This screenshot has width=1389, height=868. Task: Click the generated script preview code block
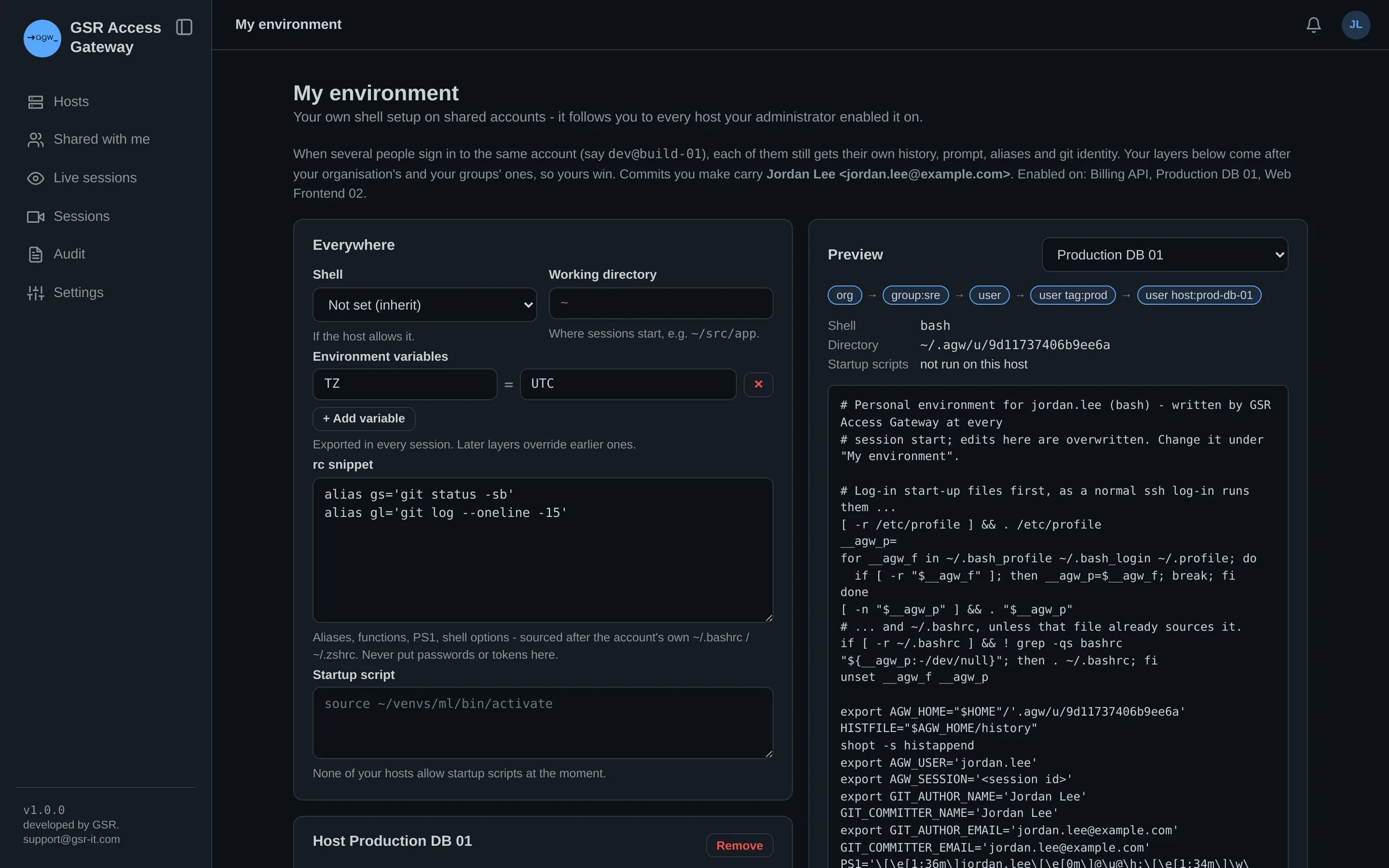click(x=1057, y=627)
